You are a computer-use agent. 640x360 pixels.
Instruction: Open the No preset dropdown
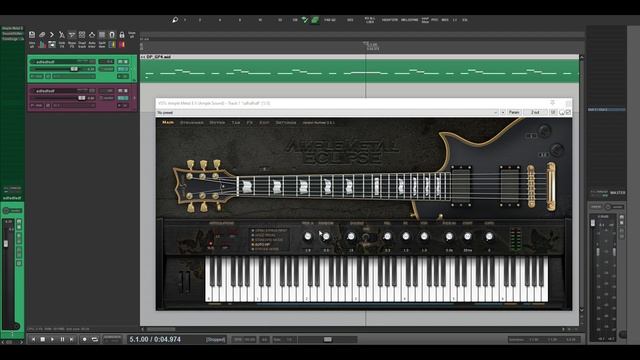pos(327,112)
